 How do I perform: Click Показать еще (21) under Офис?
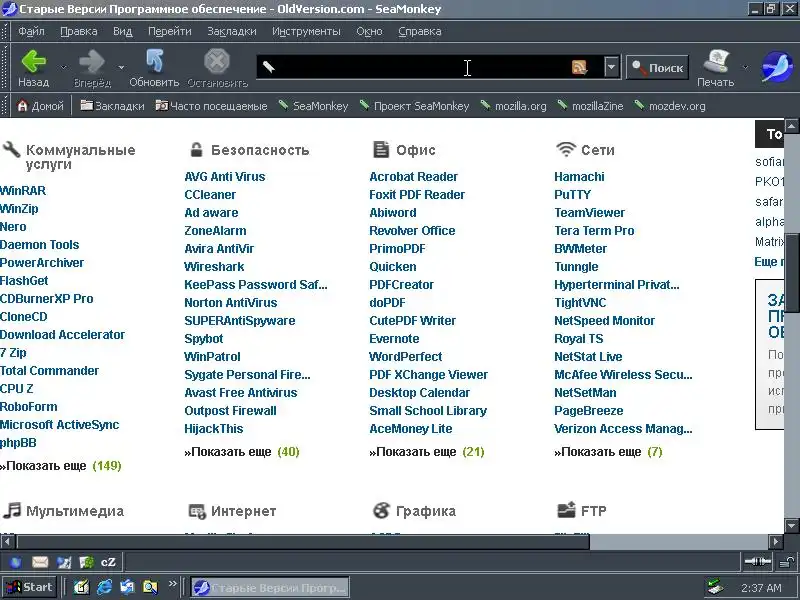point(427,452)
